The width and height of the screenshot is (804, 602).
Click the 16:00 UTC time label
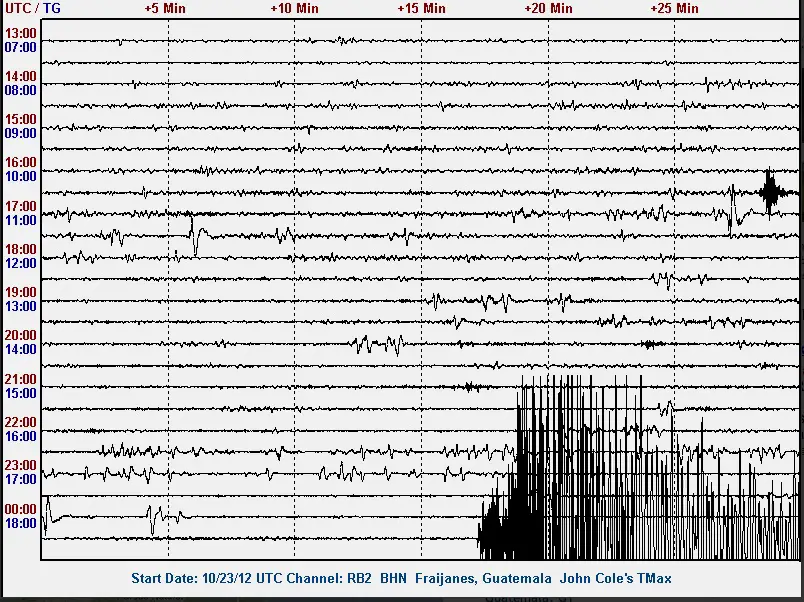coord(21,163)
